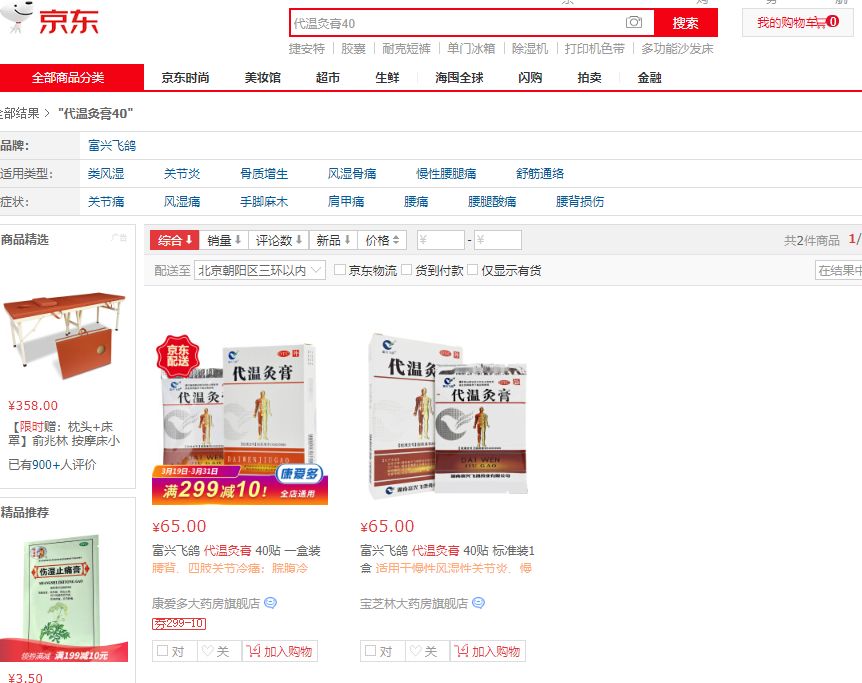Open 金融 navigation item

point(649,78)
